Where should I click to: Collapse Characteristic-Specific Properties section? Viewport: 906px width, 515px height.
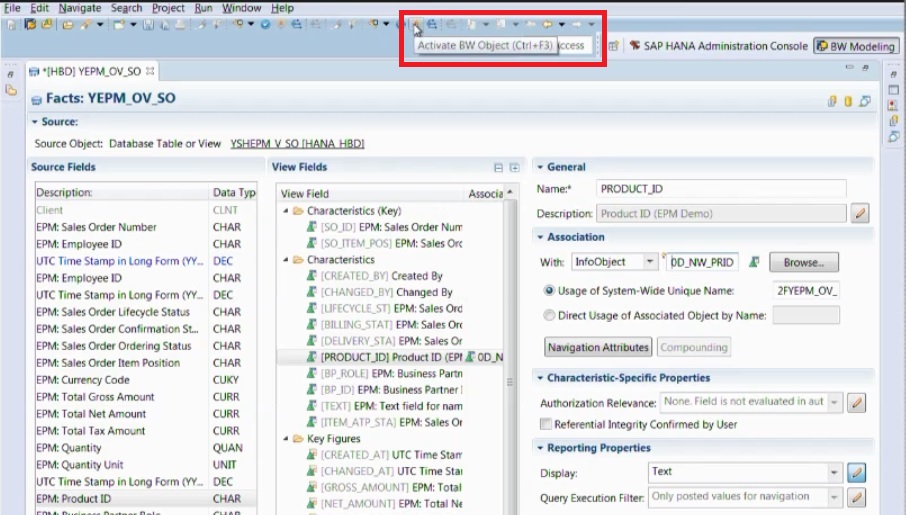tap(540, 378)
